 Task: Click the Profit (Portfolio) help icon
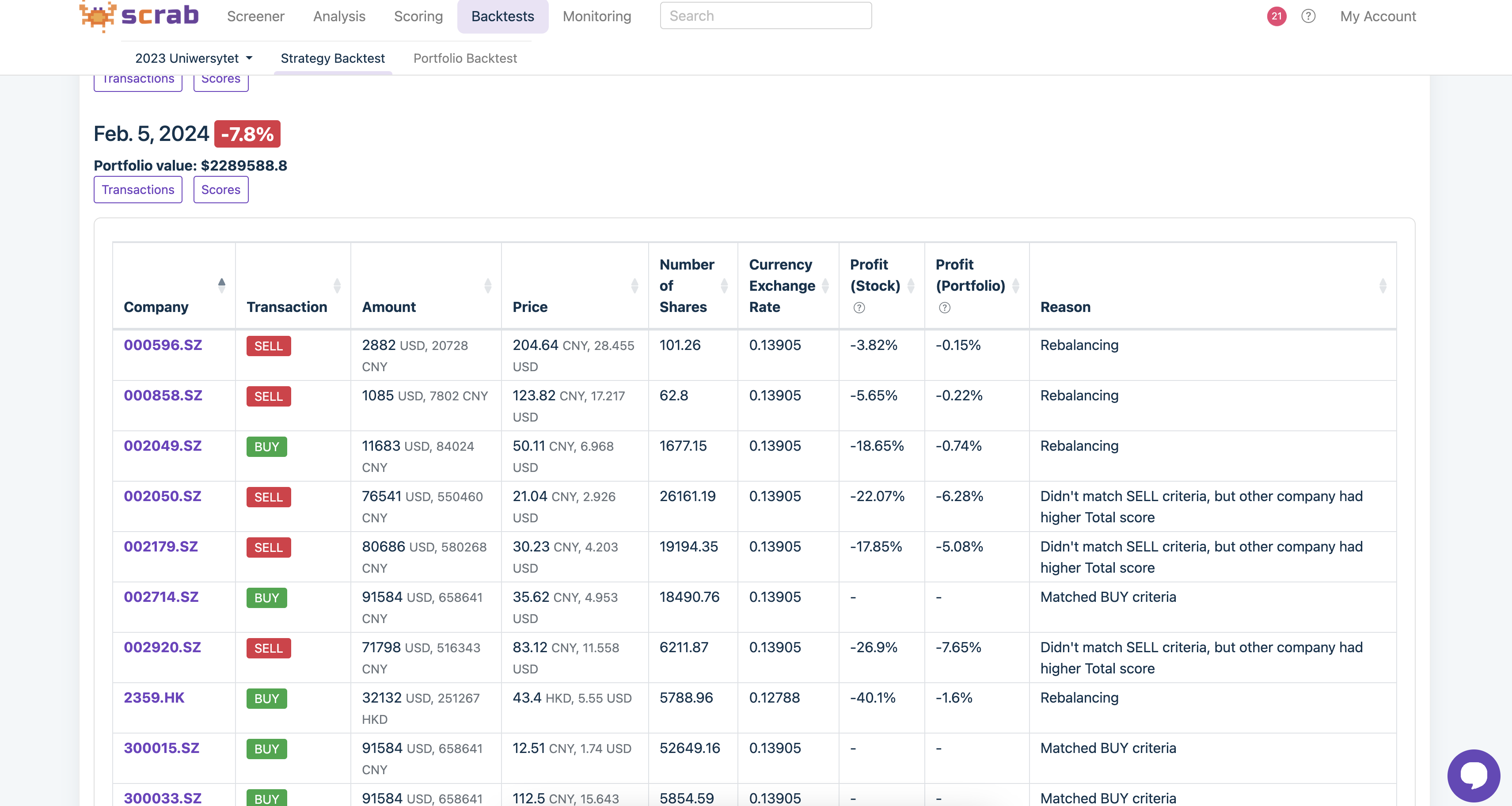tap(944, 308)
